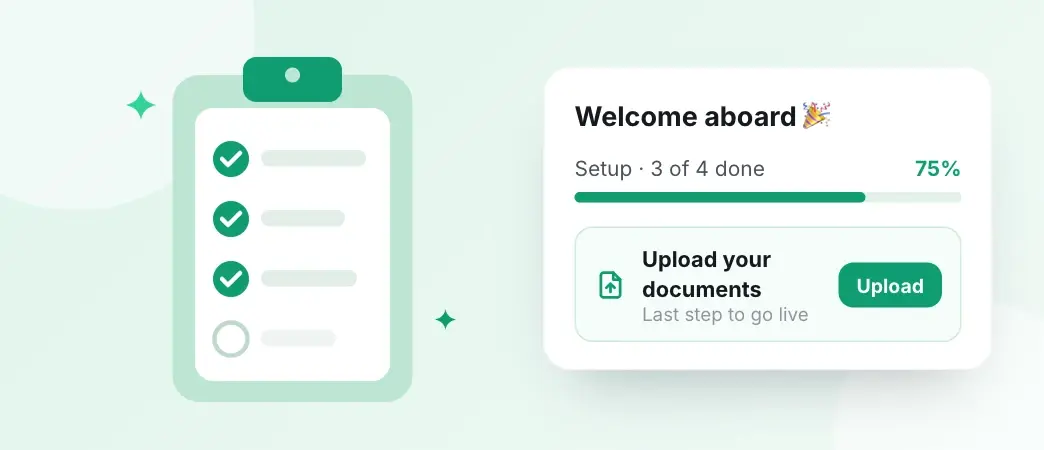
Task: Click the document upload file icon
Action: (x=611, y=285)
